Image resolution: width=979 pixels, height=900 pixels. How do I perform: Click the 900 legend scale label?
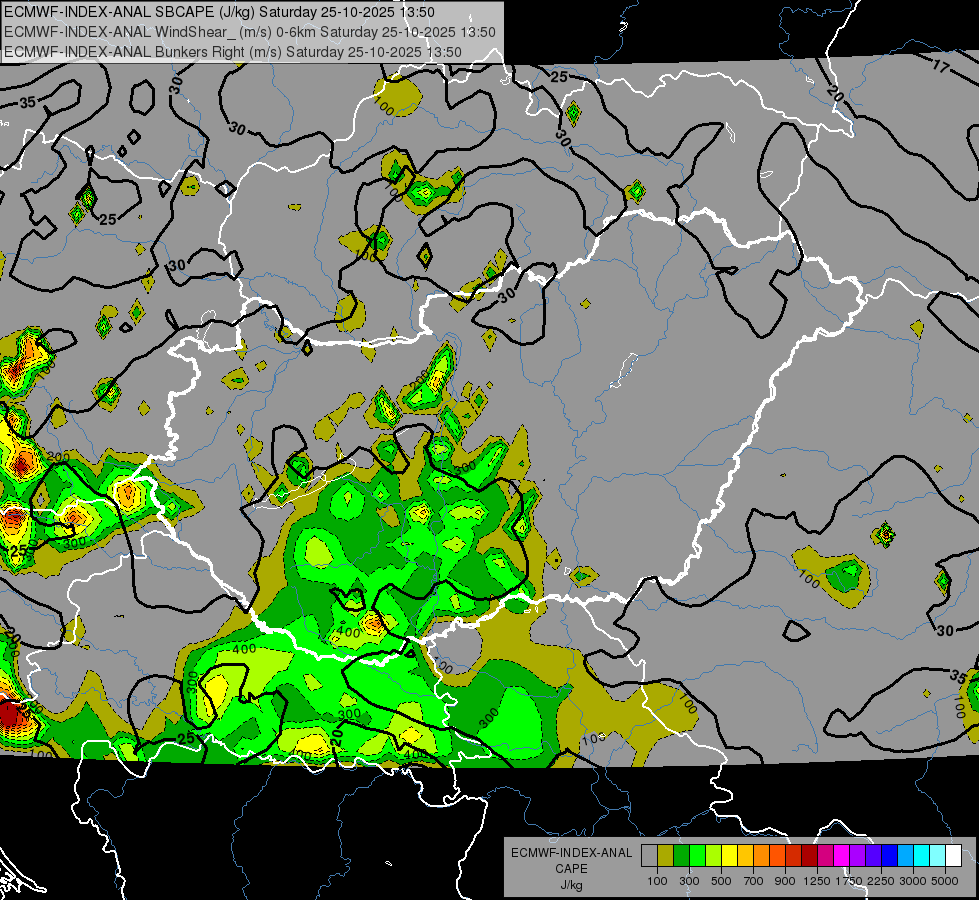tap(785, 881)
